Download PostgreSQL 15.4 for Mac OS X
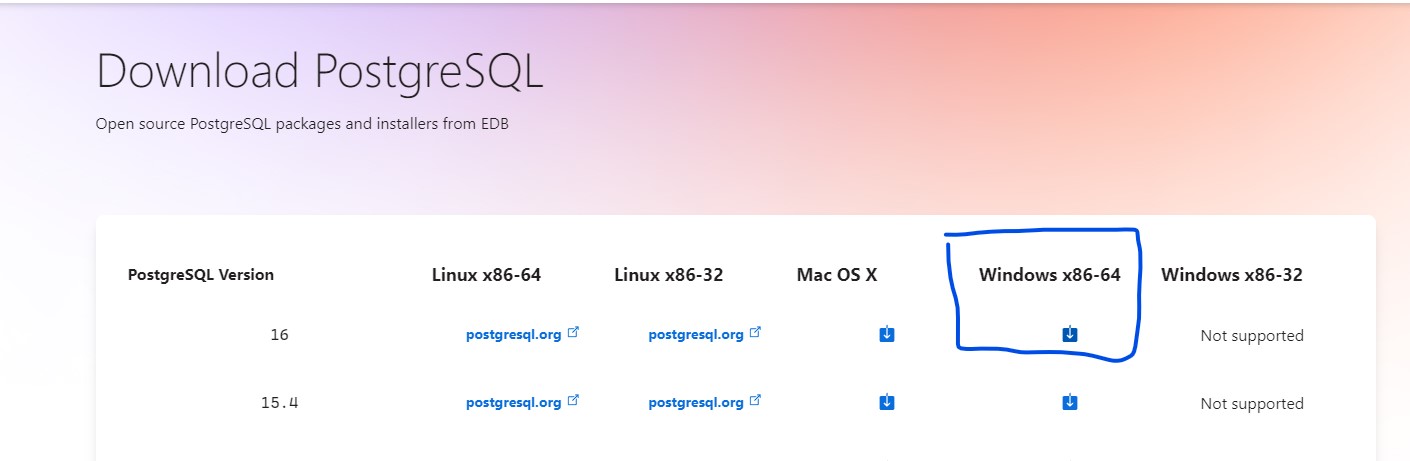Viewport: 1410px width, 461px height. [886, 402]
